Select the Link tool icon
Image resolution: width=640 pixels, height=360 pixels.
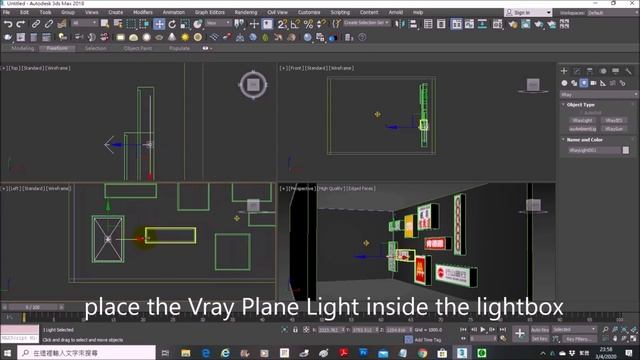(36, 24)
